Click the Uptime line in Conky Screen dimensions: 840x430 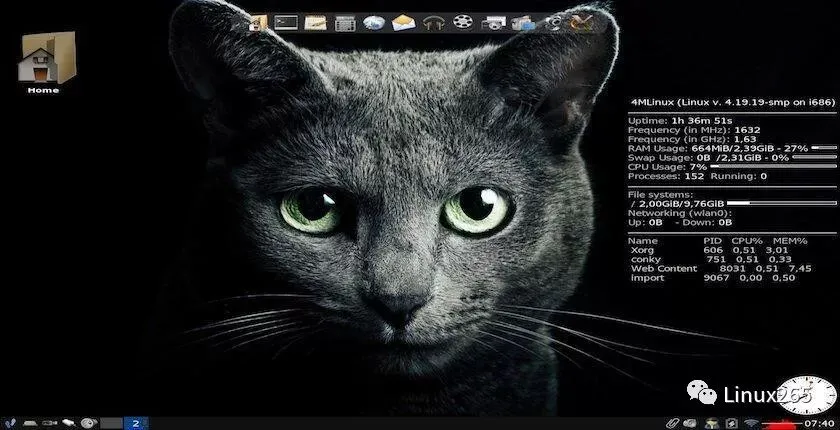pyautogui.click(x=680, y=120)
